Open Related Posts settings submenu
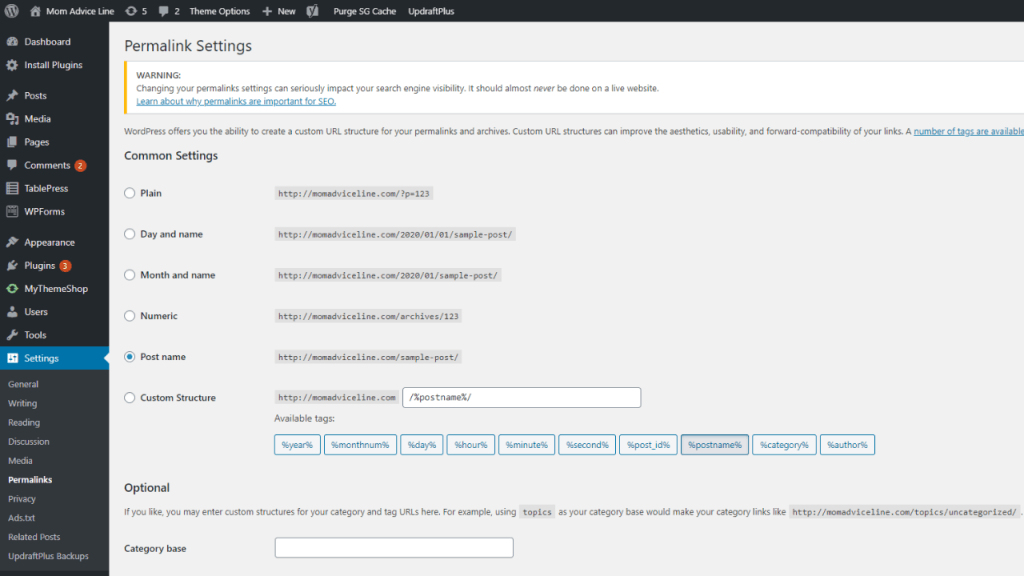The height and width of the screenshot is (576, 1024). click(34, 537)
